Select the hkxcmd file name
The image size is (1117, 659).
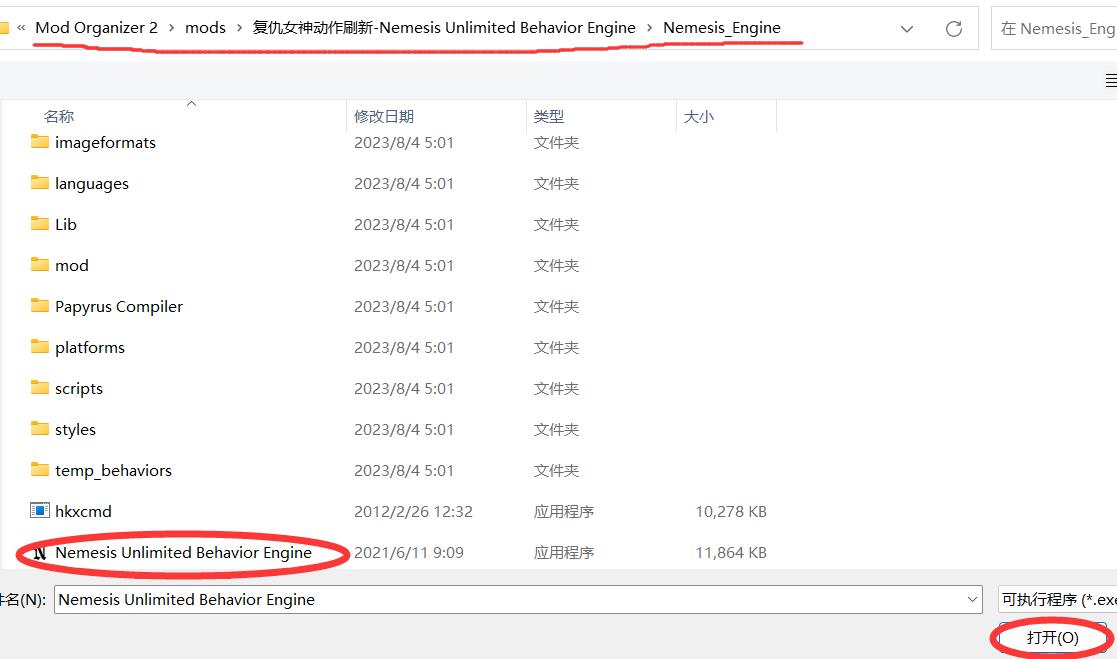pyautogui.click(x=83, y=512)
